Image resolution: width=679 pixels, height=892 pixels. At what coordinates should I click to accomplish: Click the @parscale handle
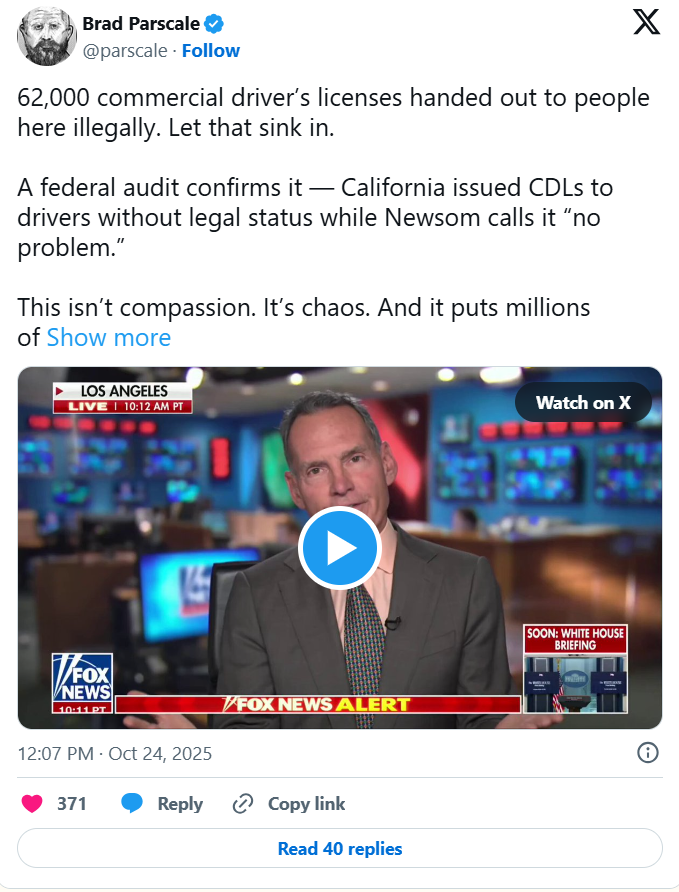(x=124, y=50)
